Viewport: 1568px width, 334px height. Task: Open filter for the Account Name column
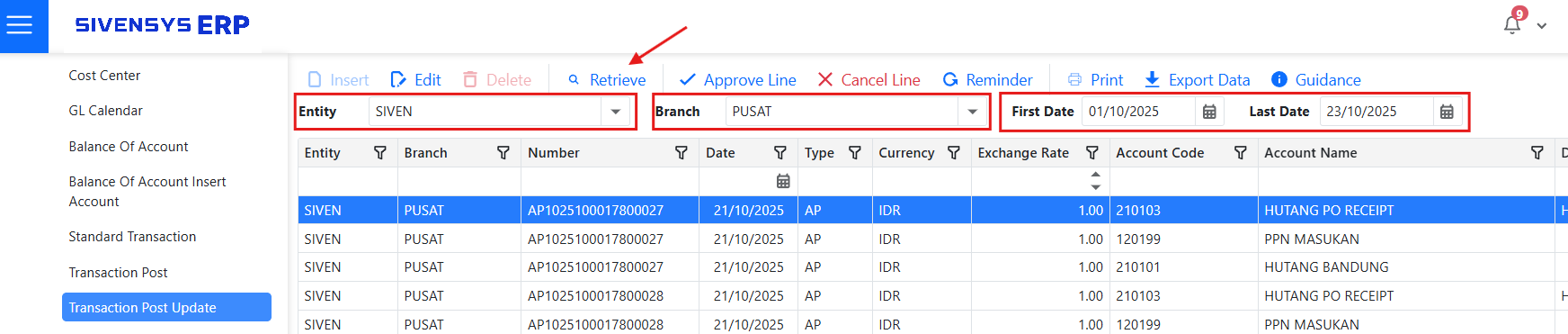coord(1537,153)
